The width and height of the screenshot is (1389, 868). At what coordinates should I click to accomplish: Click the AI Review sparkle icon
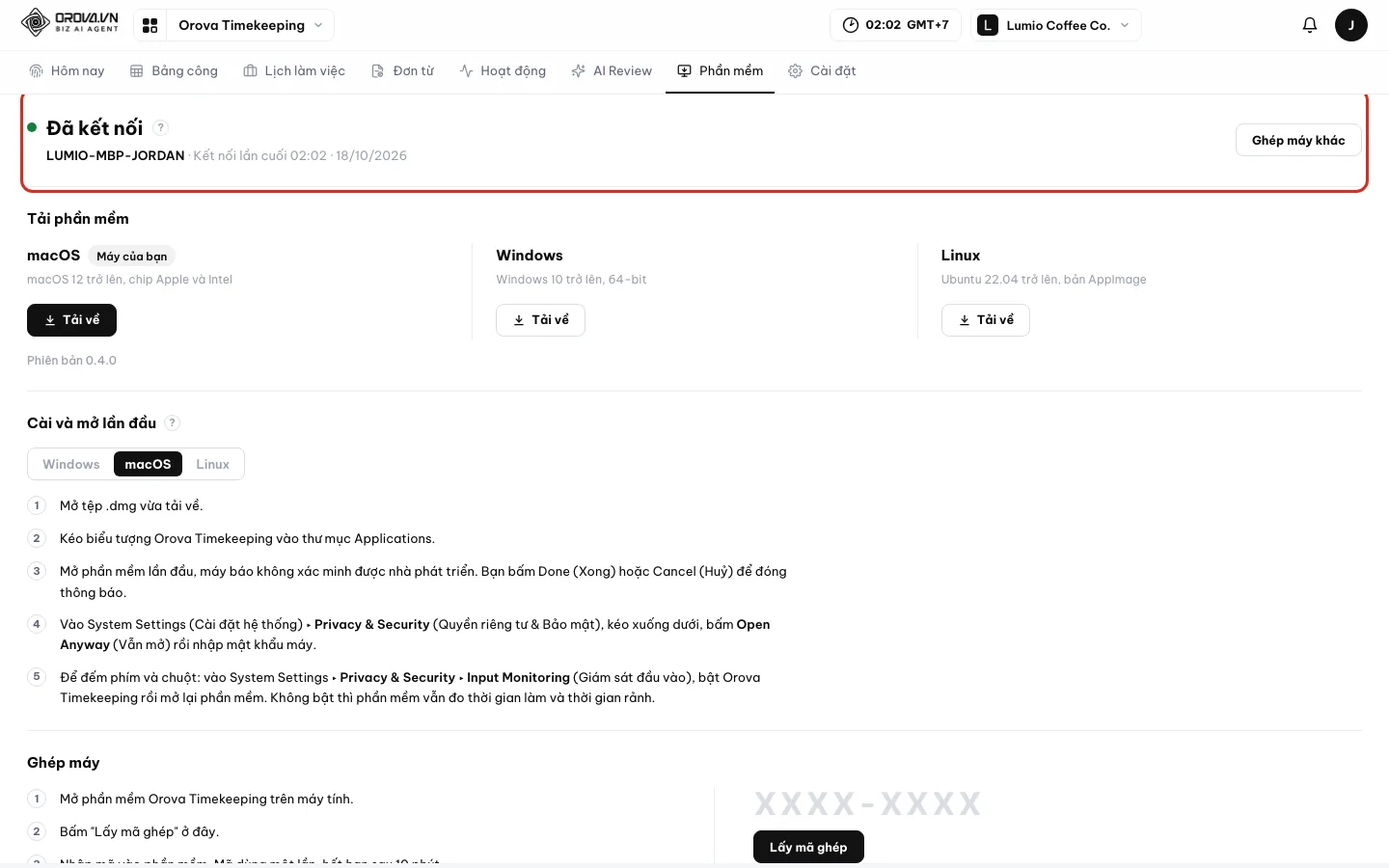coord(578,71)
